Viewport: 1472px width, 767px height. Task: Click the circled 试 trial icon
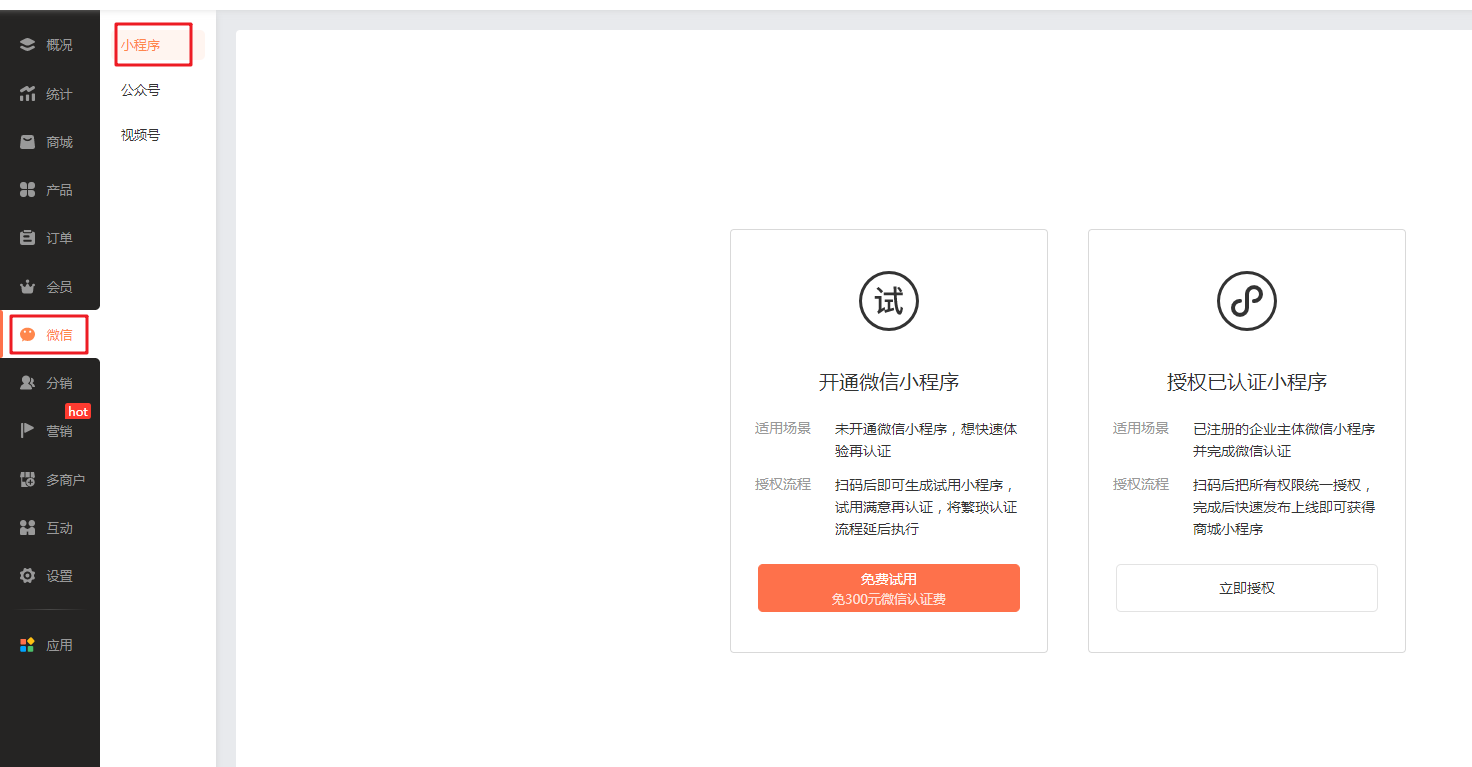click(x=889, y=301)
